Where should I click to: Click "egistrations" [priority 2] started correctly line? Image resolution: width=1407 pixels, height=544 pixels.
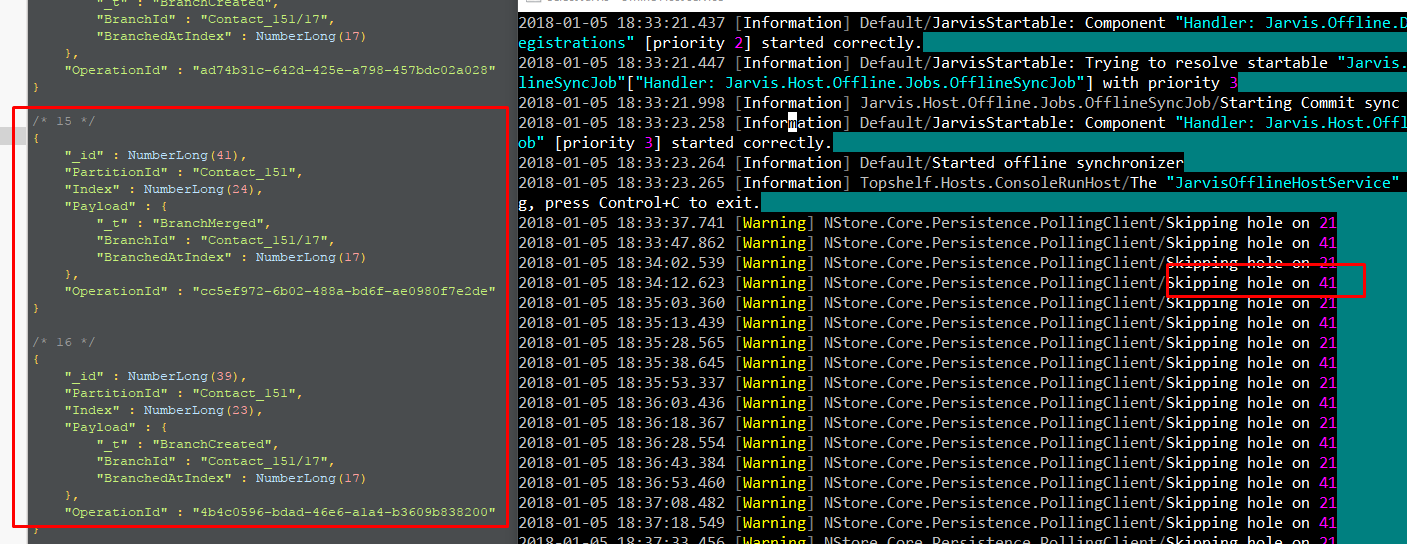click(x=721, y=42)
